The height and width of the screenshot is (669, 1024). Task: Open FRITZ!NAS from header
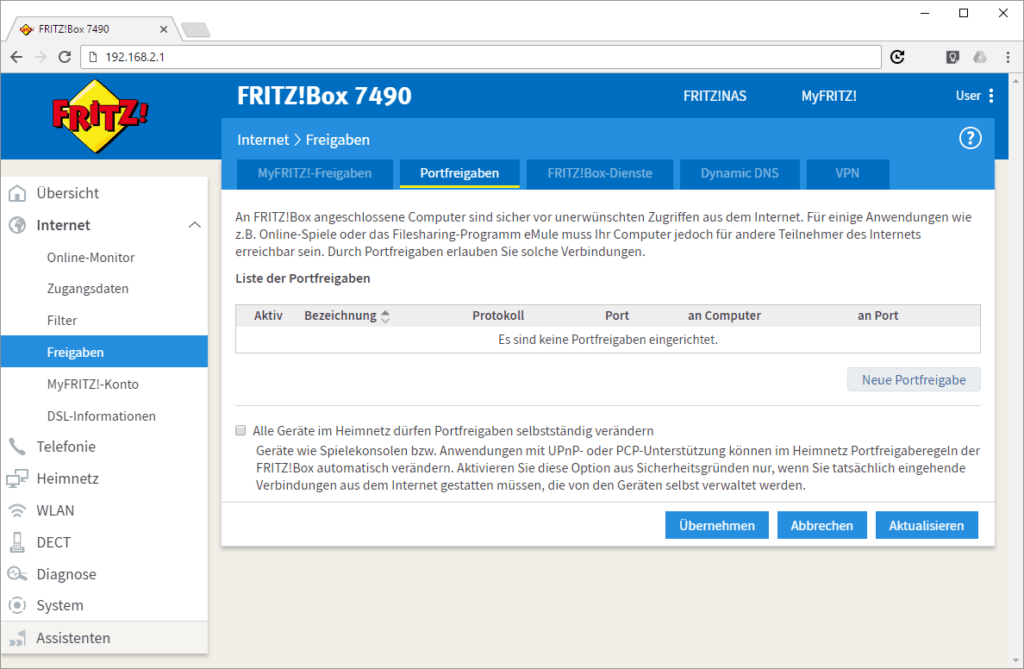[x=714, y=97]
